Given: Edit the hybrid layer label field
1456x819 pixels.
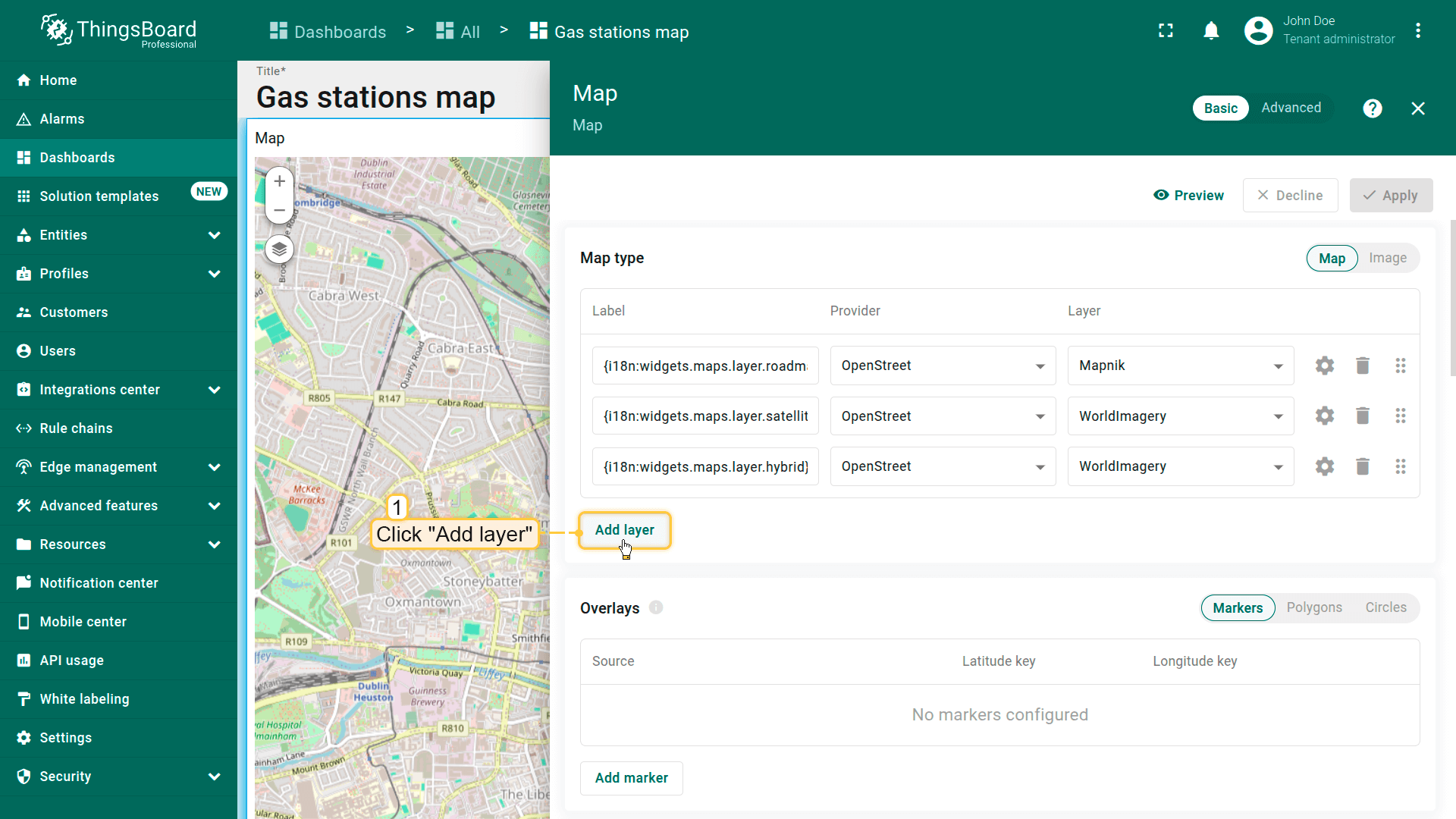Looking at the screenshot, I should [x=704, y=466].
